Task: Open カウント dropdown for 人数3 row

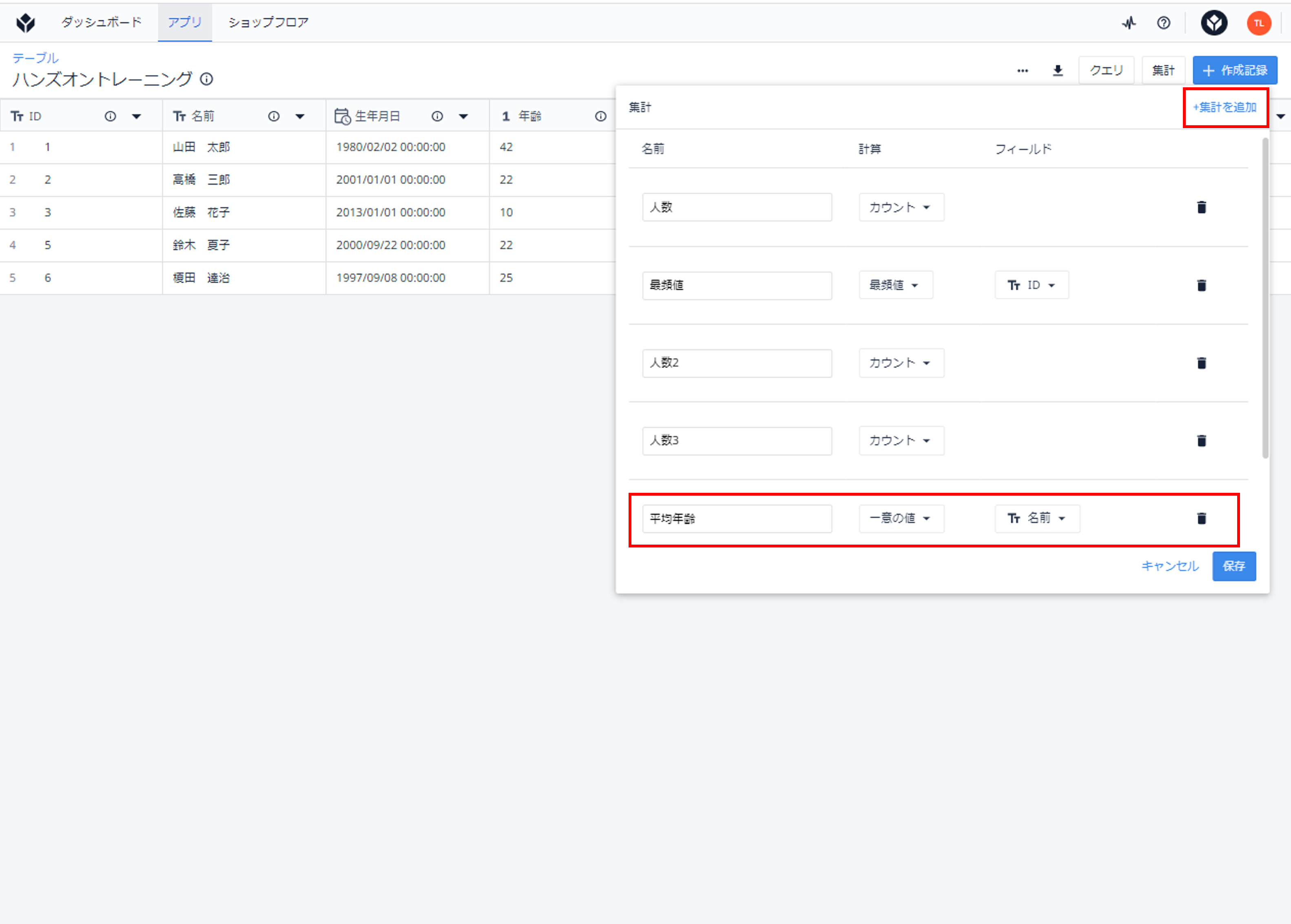Action: [x=901, y=441]
